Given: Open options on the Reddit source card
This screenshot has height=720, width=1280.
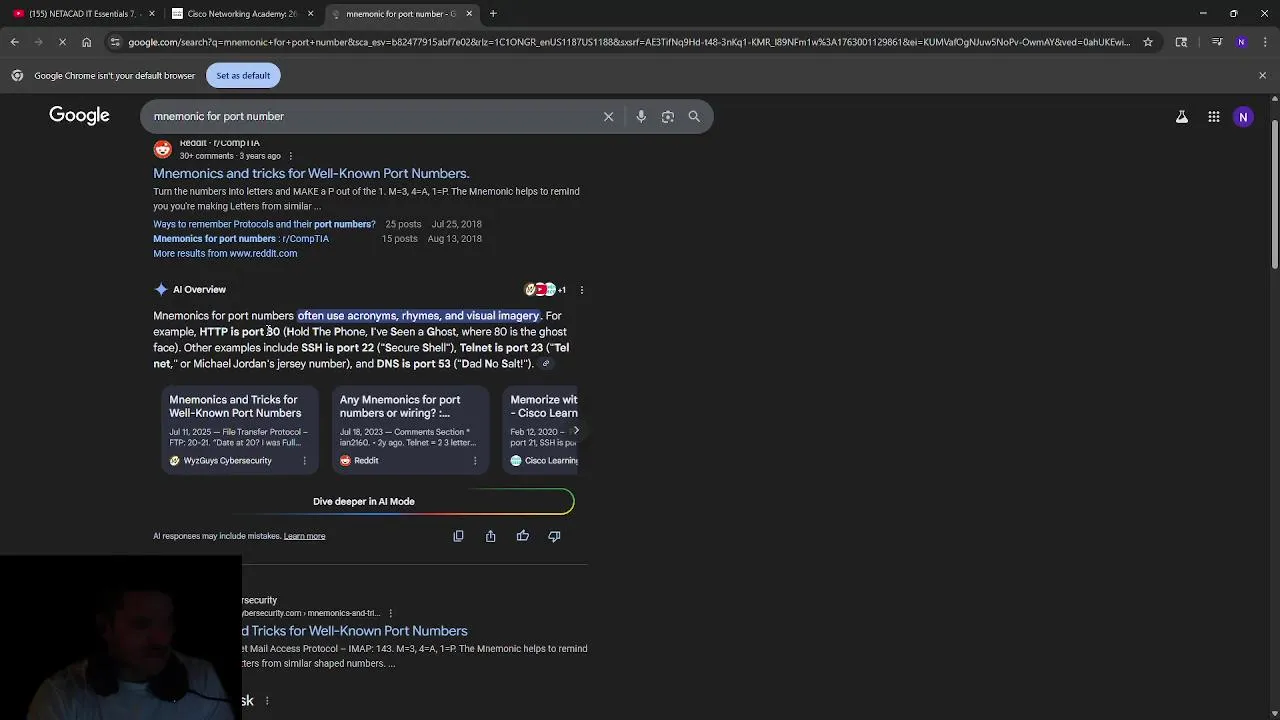Looking at the screenshot, I should pos(475,461).
